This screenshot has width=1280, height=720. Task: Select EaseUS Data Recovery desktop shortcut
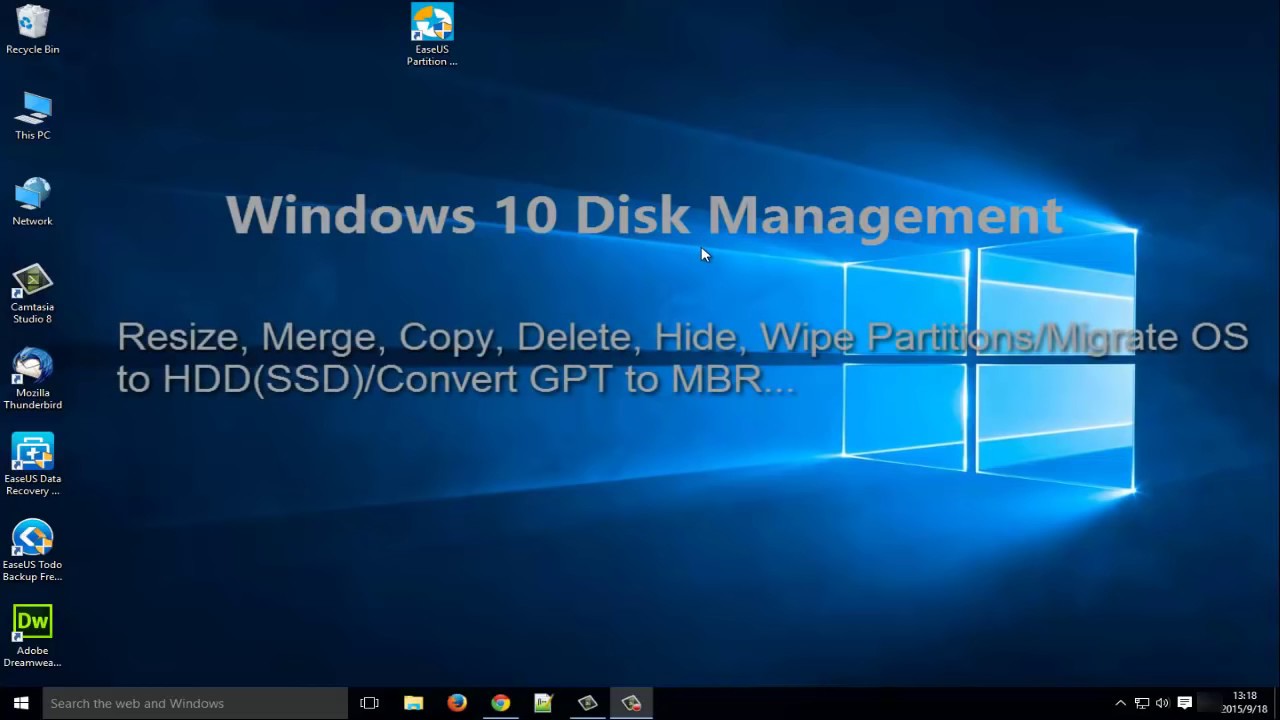[32, 465]
